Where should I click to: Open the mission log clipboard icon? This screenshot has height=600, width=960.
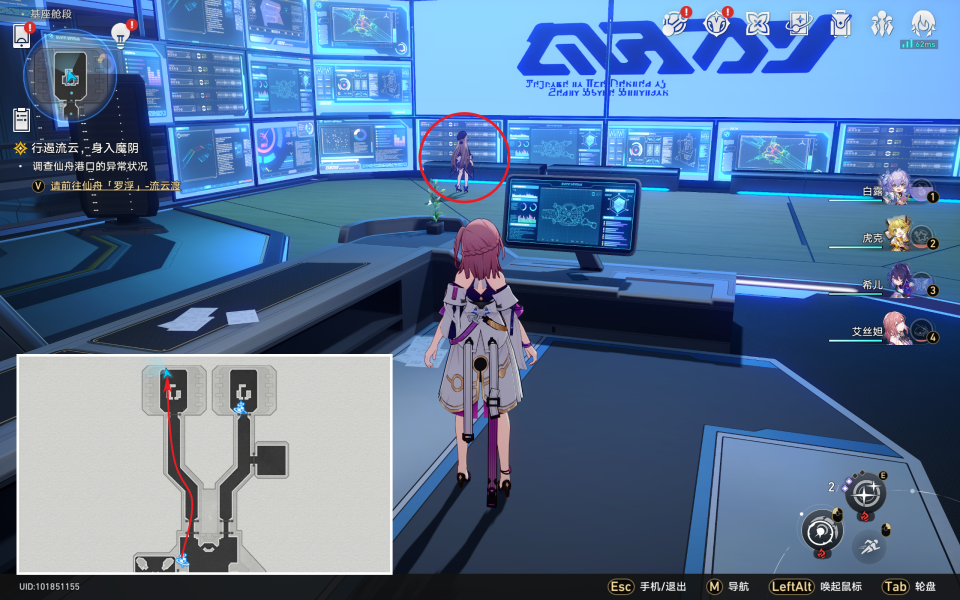tap(21, 119)
